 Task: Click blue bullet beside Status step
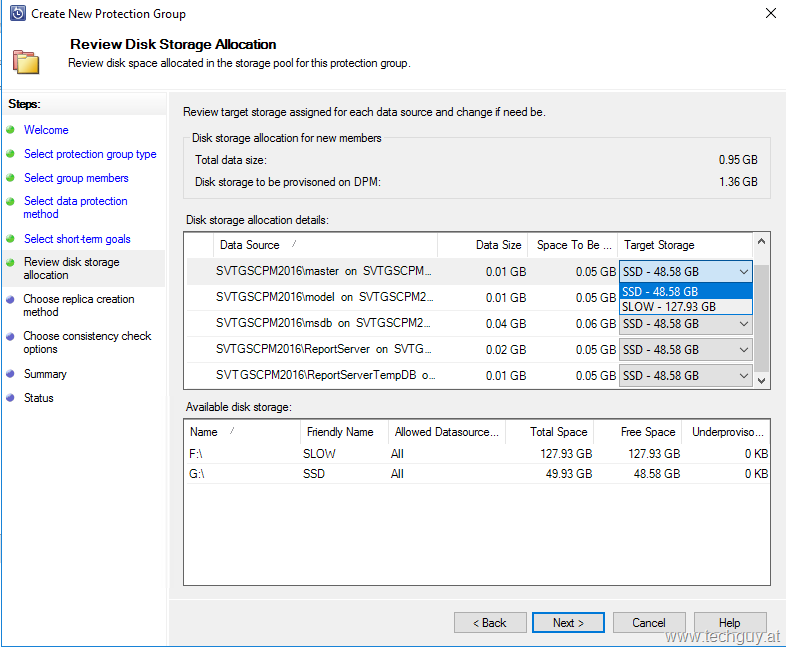(11, 398)
